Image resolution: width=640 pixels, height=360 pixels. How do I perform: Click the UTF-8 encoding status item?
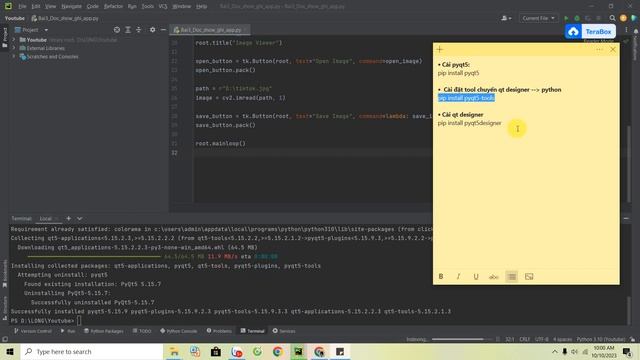pos(542,339)
